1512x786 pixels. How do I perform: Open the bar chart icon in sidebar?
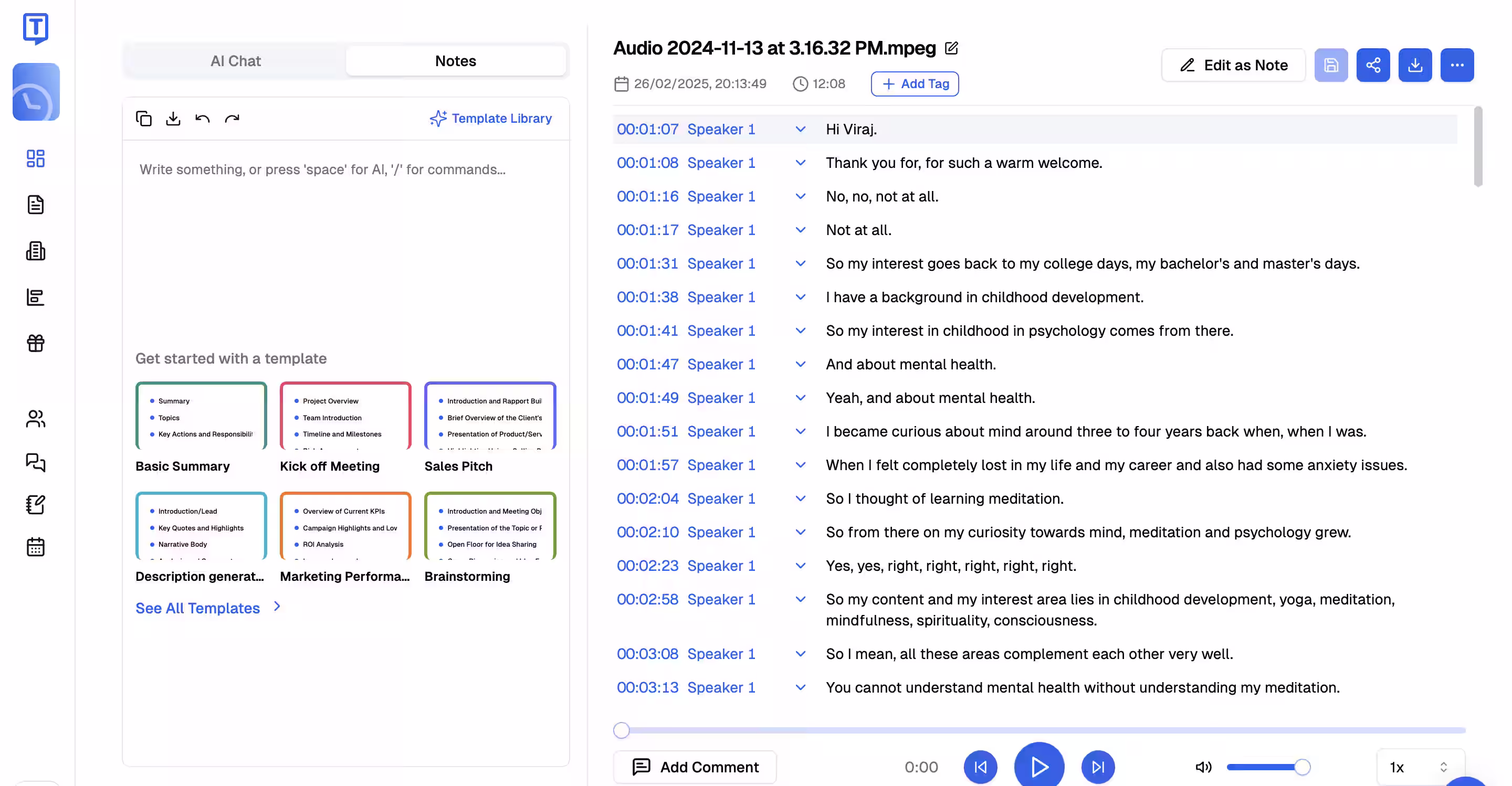(x=36, y=298)
